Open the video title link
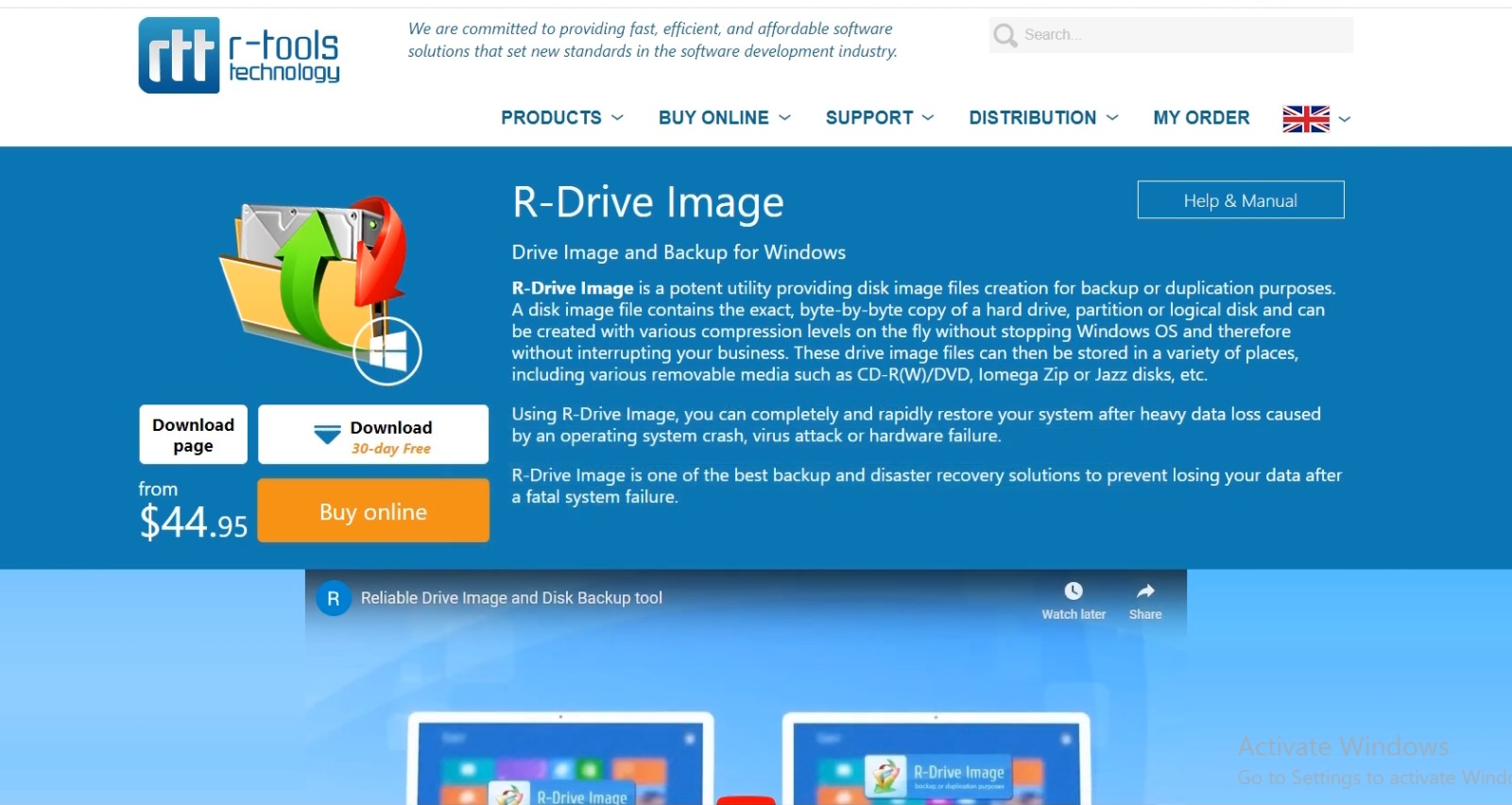1512x805 pixels. (x=511, y=598)
